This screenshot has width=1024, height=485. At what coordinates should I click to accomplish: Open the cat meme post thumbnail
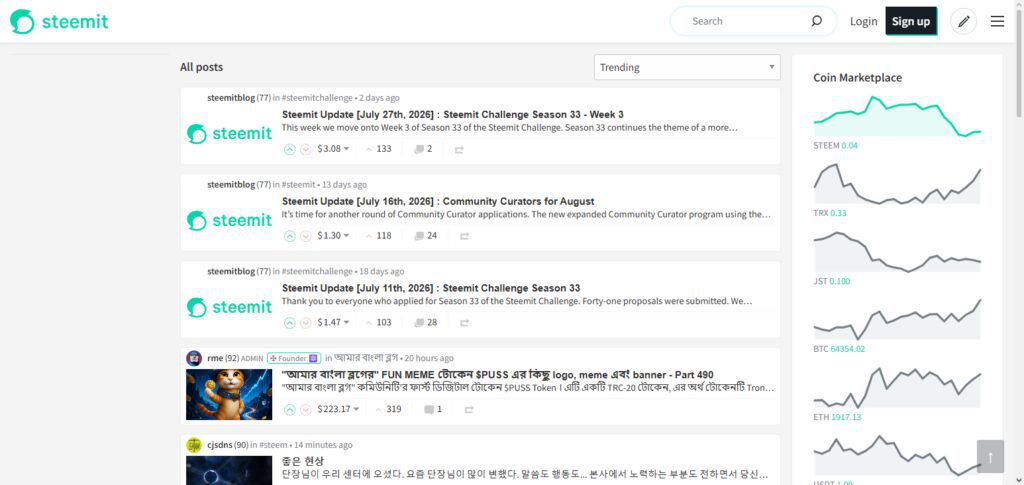229,394
